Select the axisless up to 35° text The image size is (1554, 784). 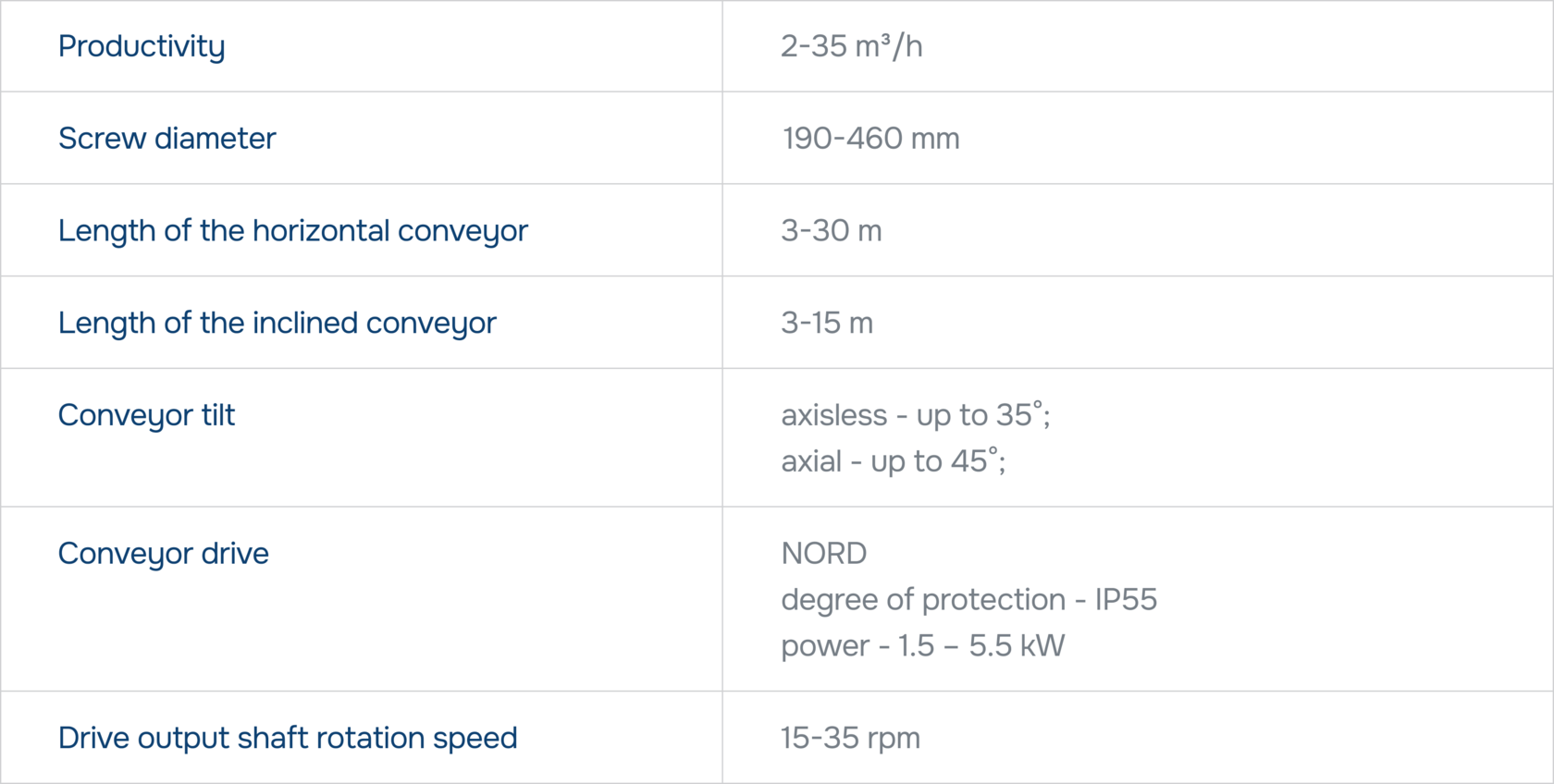(916, 415)
